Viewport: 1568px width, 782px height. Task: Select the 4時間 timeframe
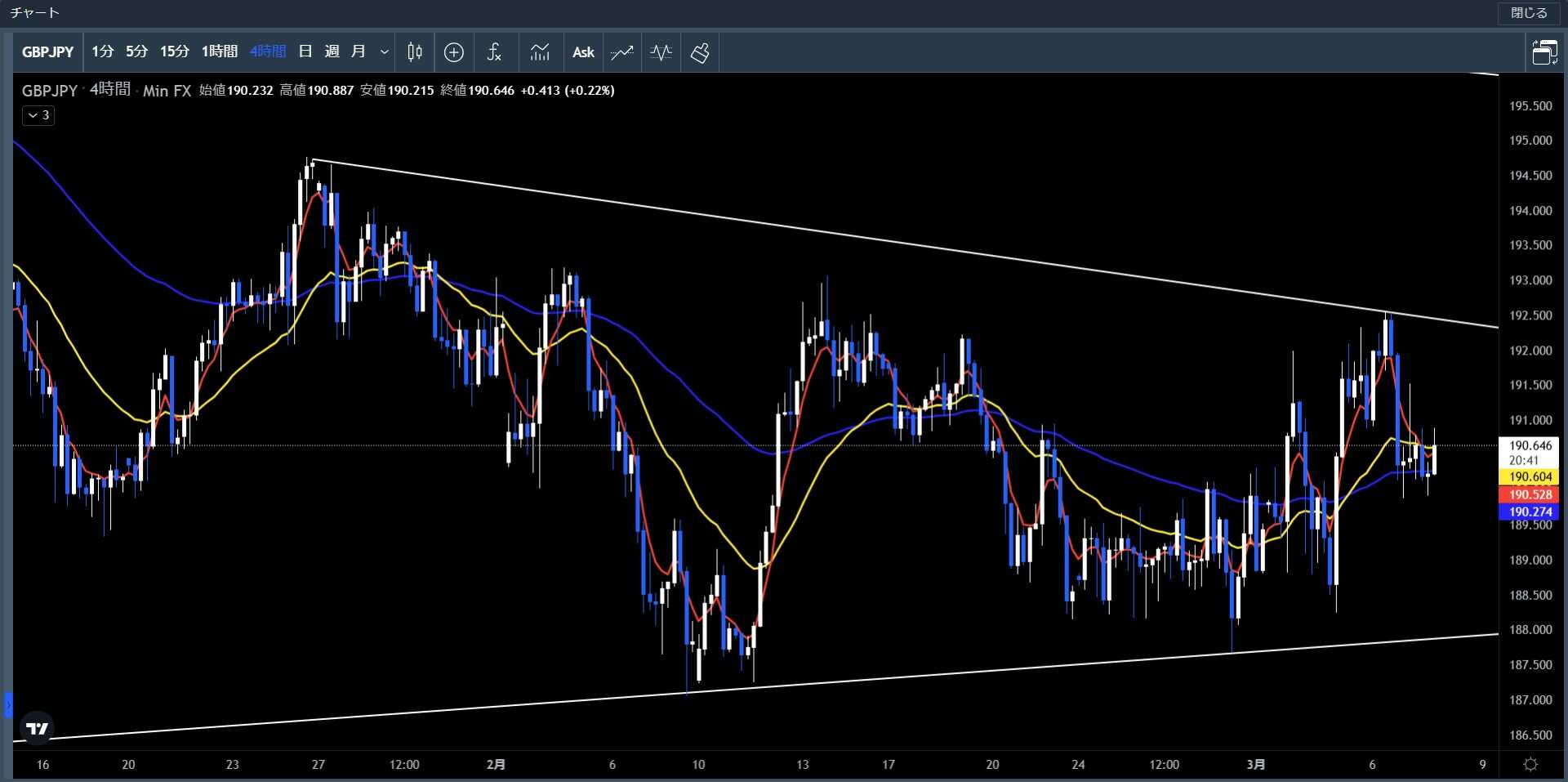coord(268,52)
